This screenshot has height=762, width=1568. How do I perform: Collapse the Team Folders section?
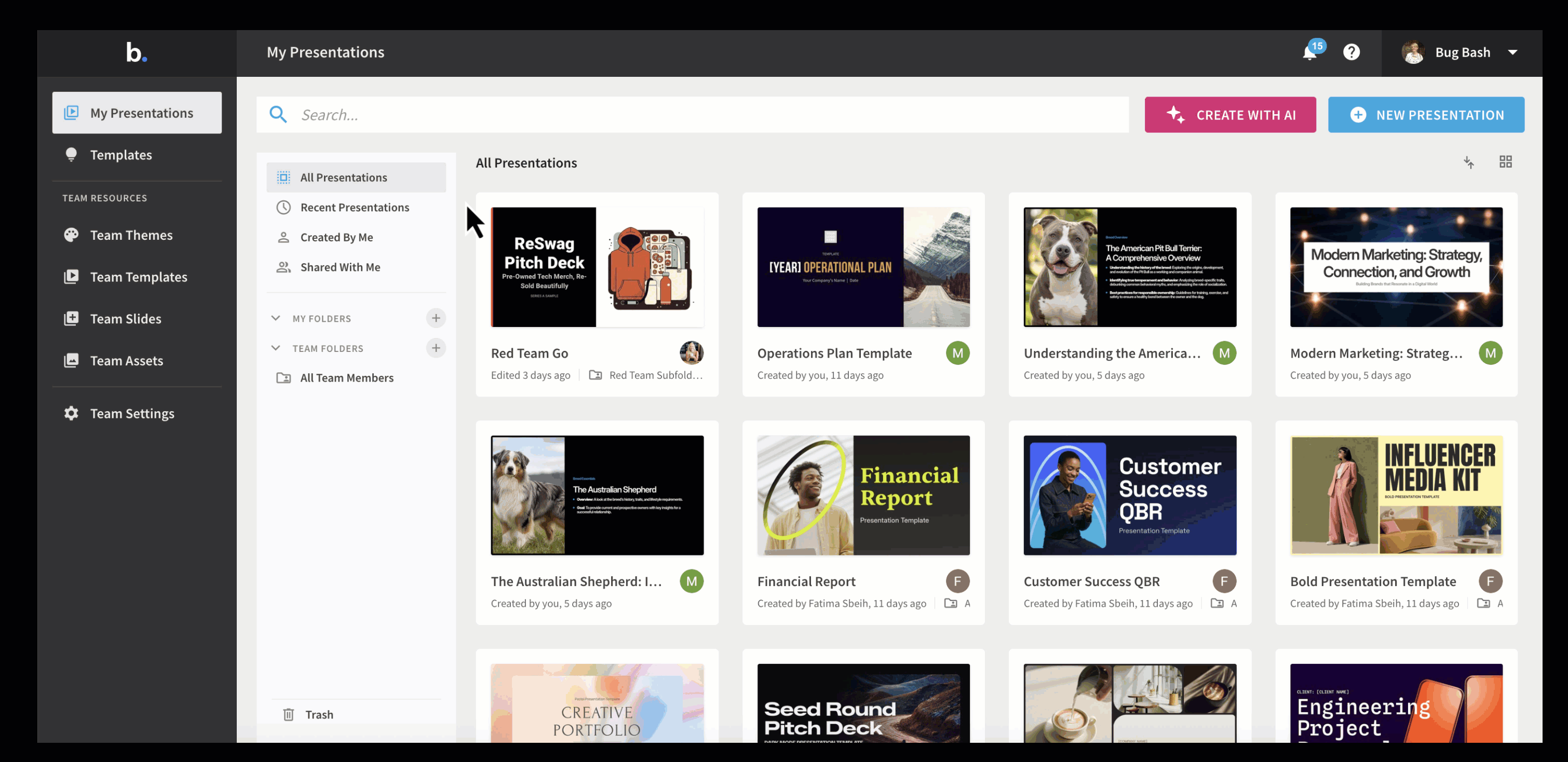pyautogui.click(x=276, y=348)
